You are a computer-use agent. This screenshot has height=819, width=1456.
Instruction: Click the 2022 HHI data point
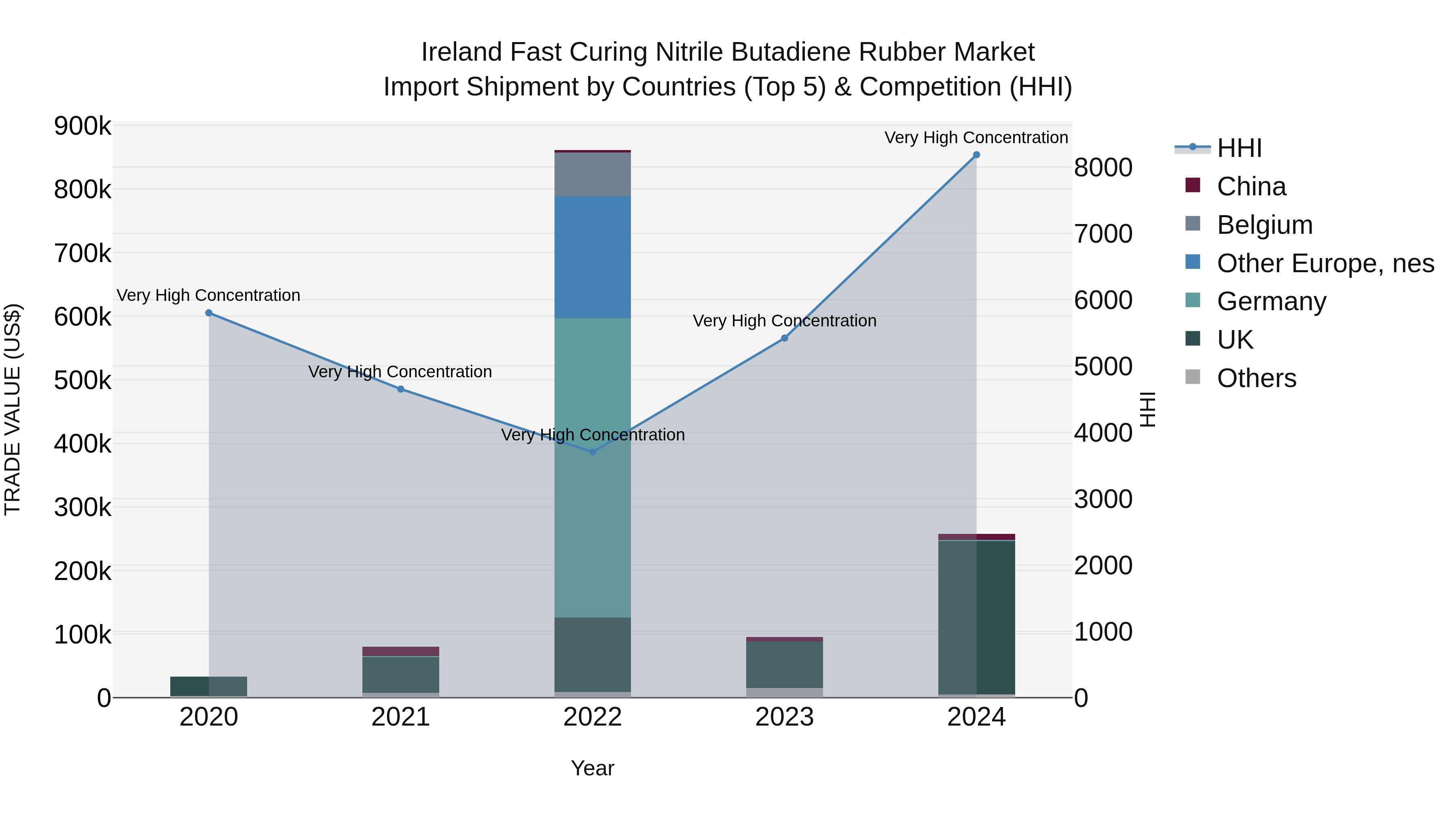[x=593, y=452]
